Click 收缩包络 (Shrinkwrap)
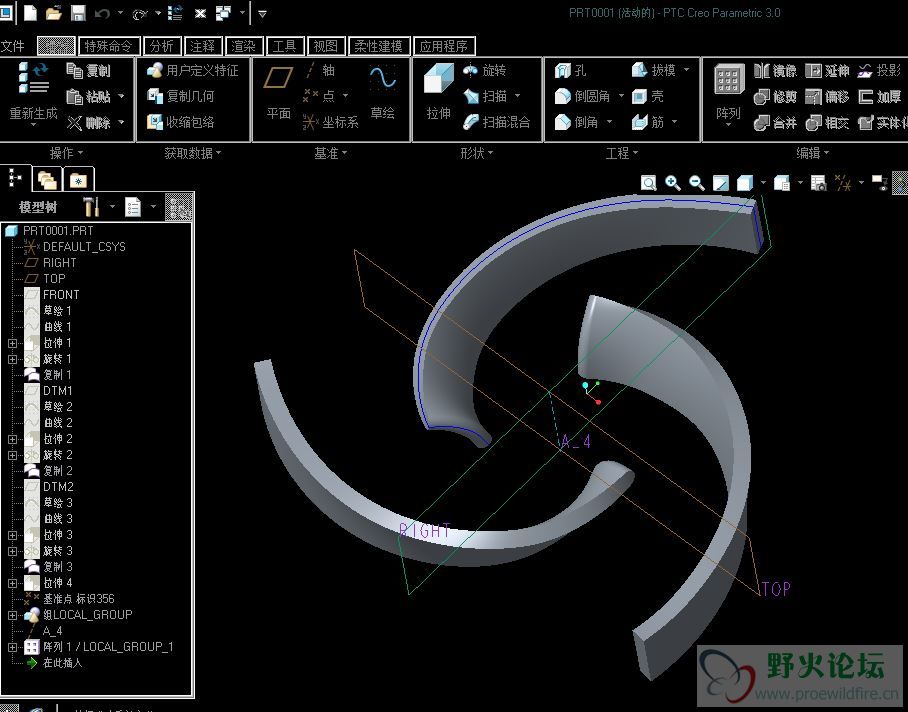Image resolution: width=908 pixels, height=712 pixels. click(x=181, y=122)
